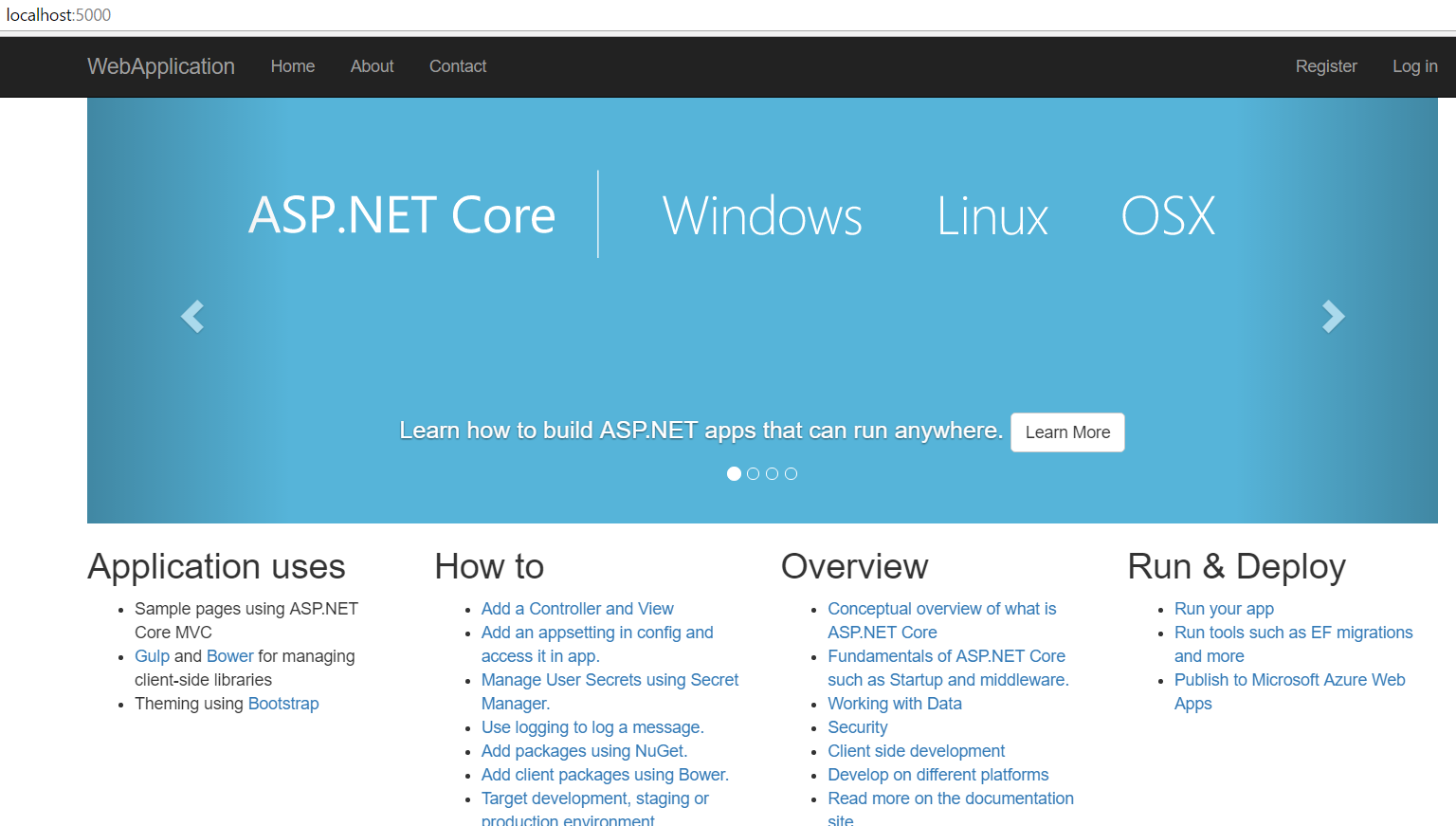Click the Learn More button
Screen dimensions: 1456x826
coord(1067,432)
